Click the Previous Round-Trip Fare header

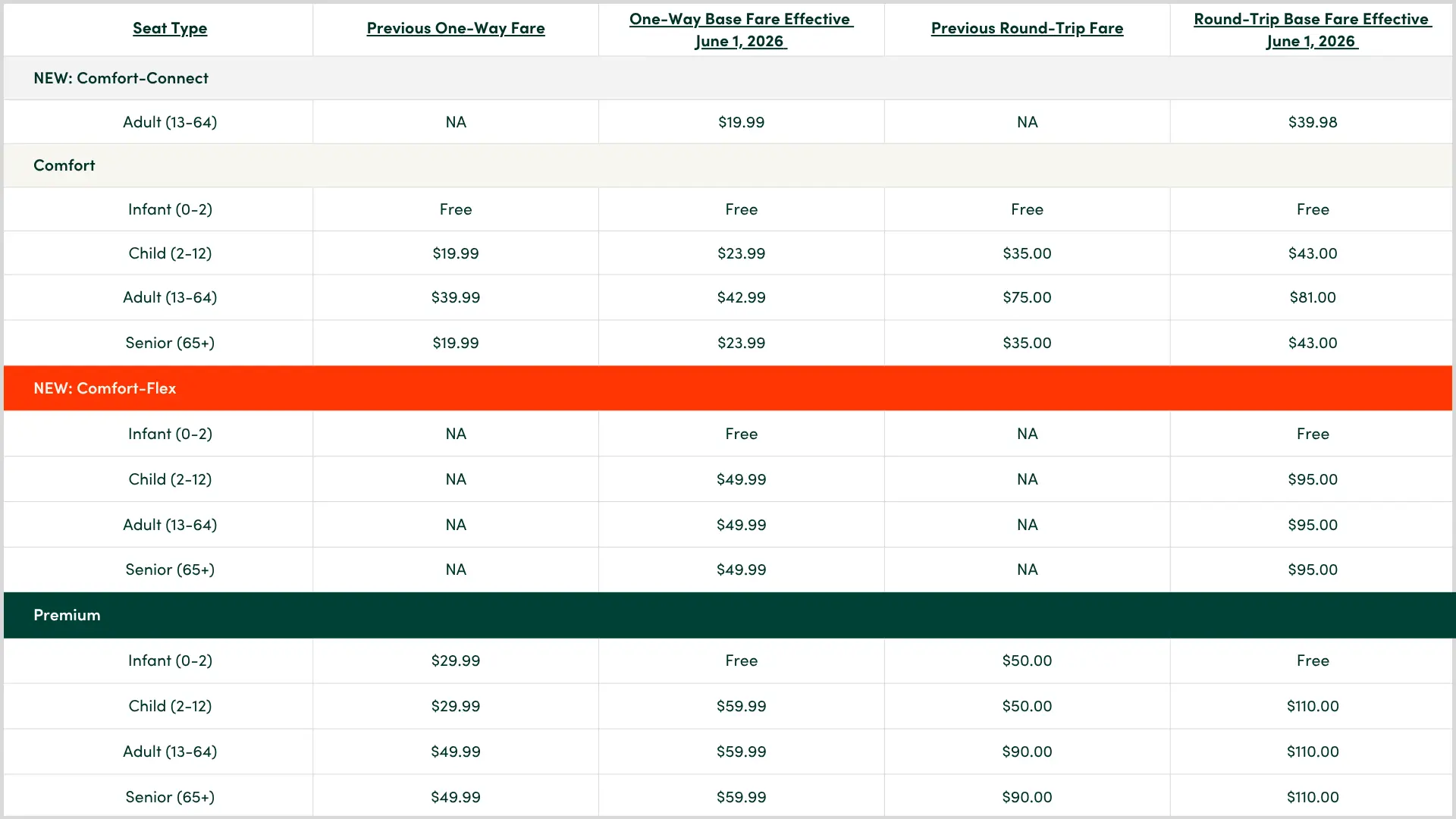click(1027, 28)
